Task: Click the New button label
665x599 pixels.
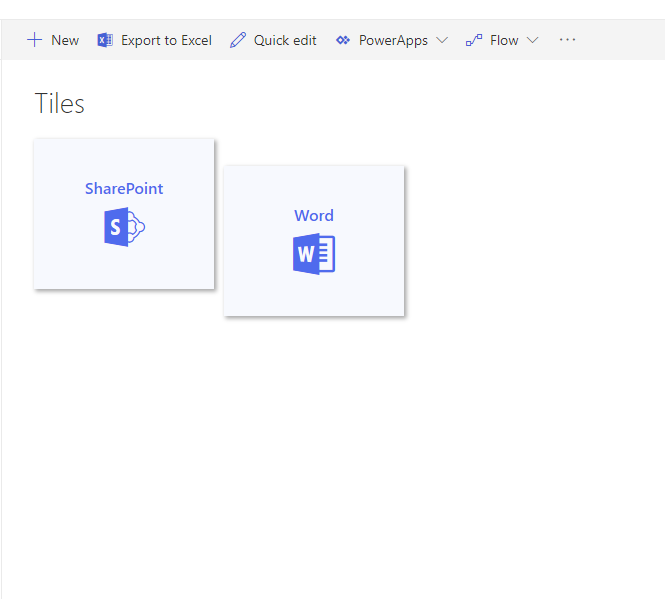Action: click(65, 40)
